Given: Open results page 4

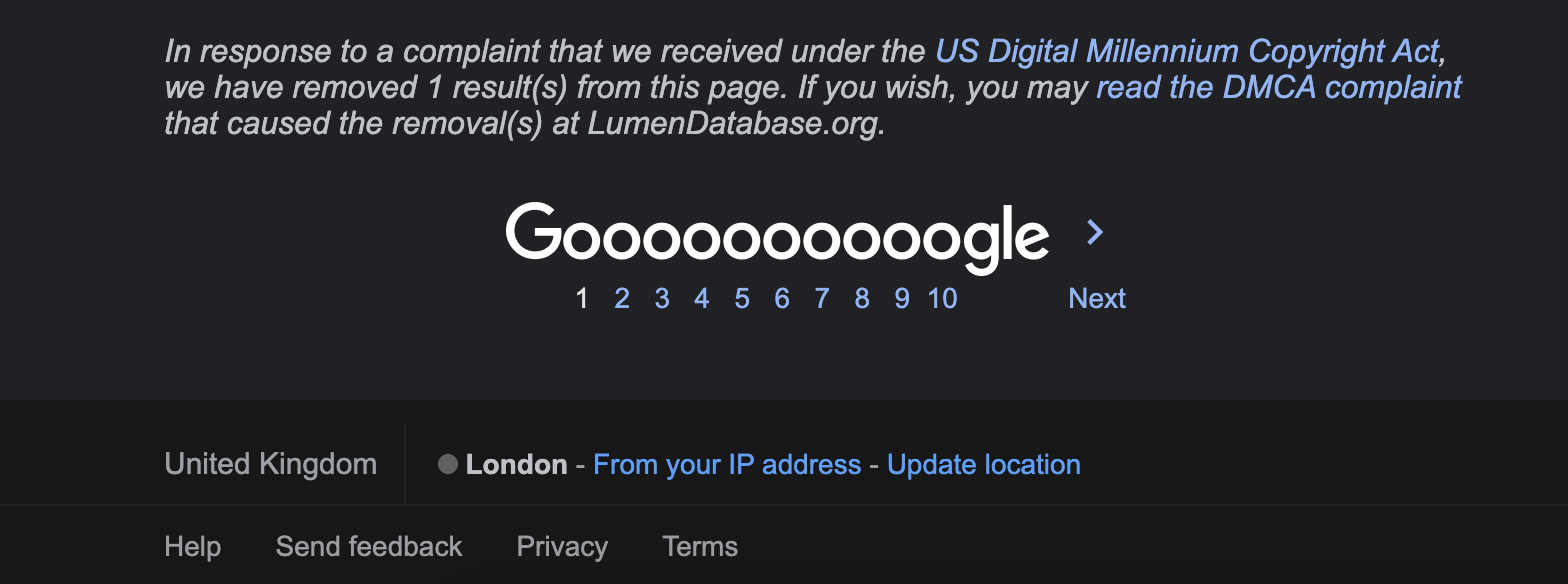Looking at the screenshot, I should pos(702,298).
